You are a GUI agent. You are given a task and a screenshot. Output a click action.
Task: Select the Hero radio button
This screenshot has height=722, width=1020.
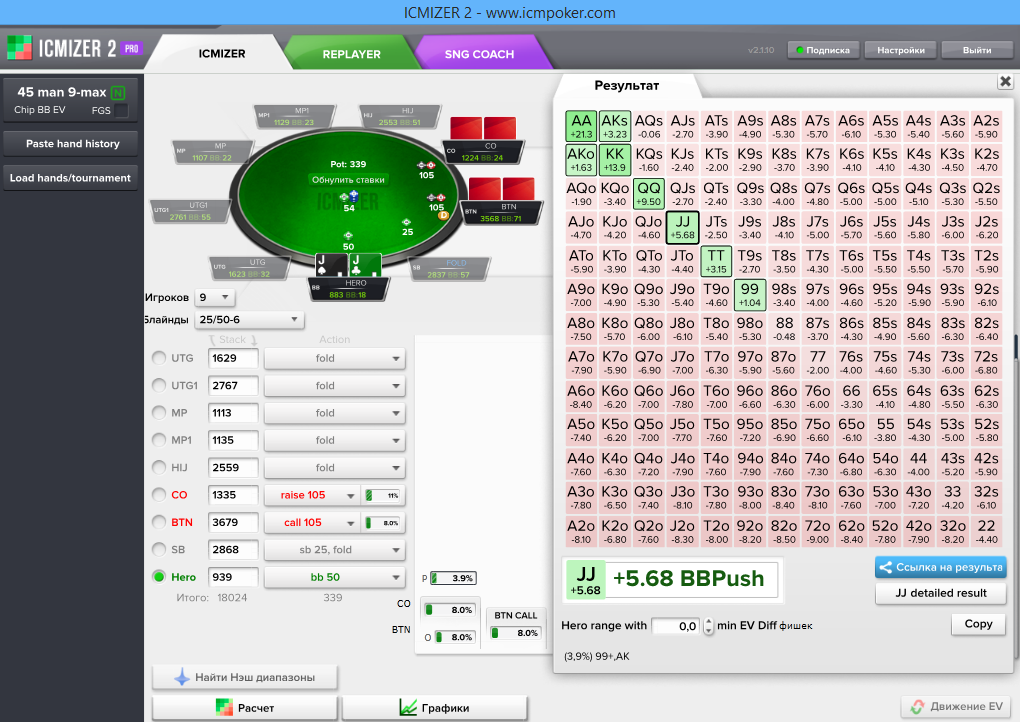(x=159, y=576)
